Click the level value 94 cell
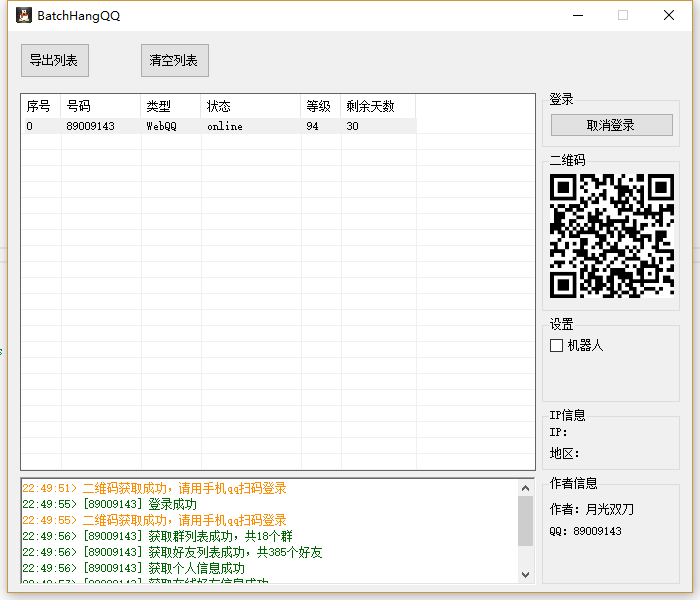 tap(312, 126)
